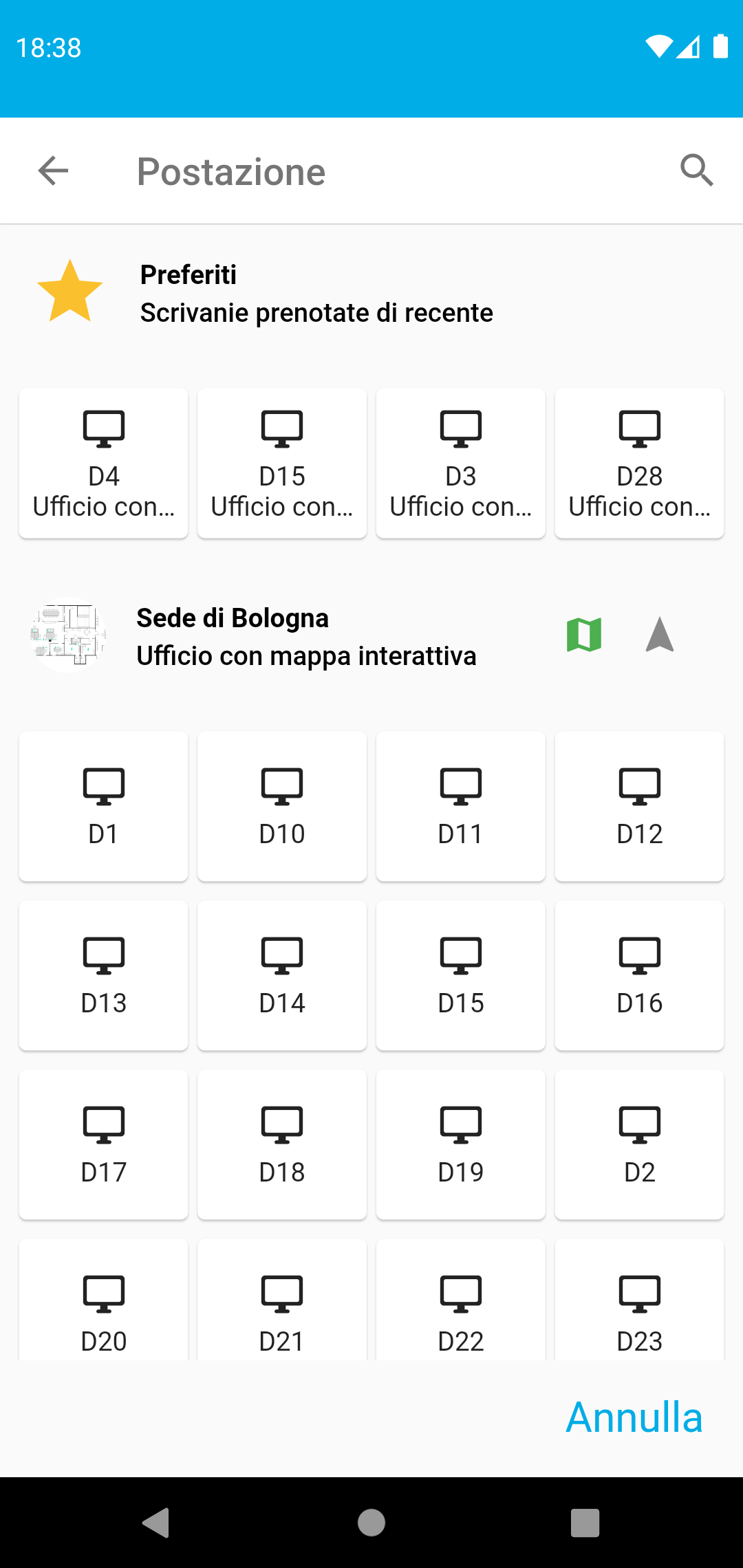Pick desk D10 from the grid
743x1568 pixels.
282,806
